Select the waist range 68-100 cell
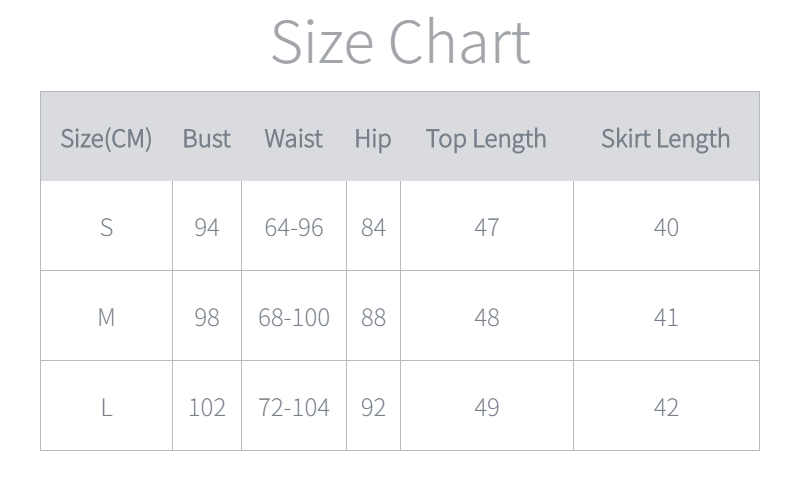Viewport: 800px width, 500px height. [293, 317]
